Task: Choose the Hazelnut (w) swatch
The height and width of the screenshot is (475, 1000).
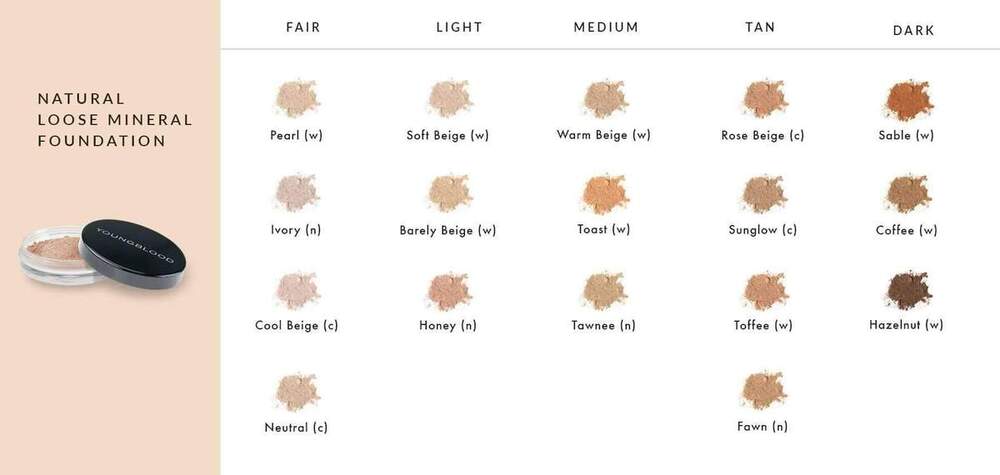Action: point(906,290)
